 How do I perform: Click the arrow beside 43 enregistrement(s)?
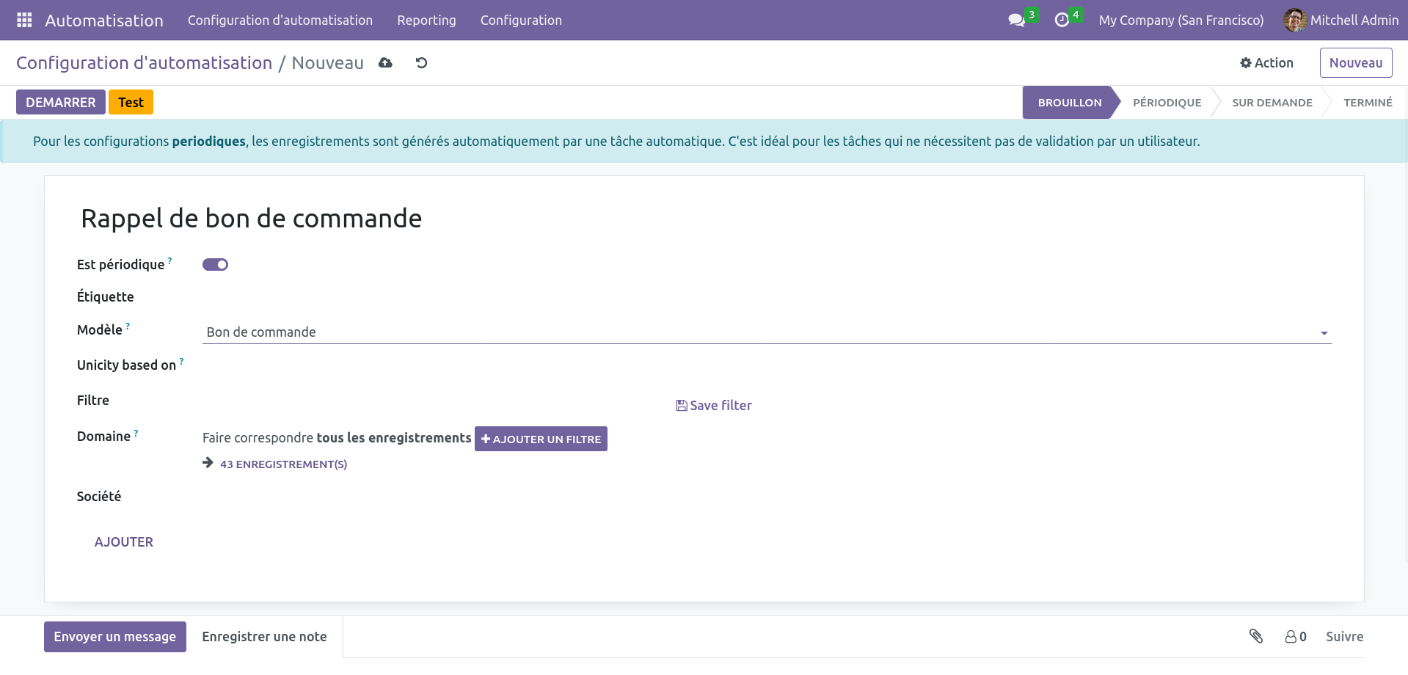point(208,463)
